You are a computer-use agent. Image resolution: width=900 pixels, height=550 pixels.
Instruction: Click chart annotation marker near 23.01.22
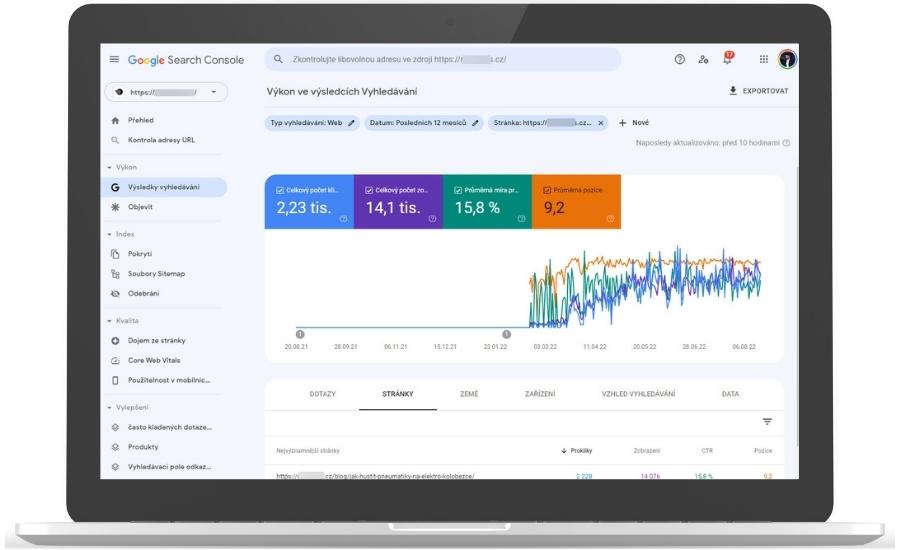coord(506,334)
